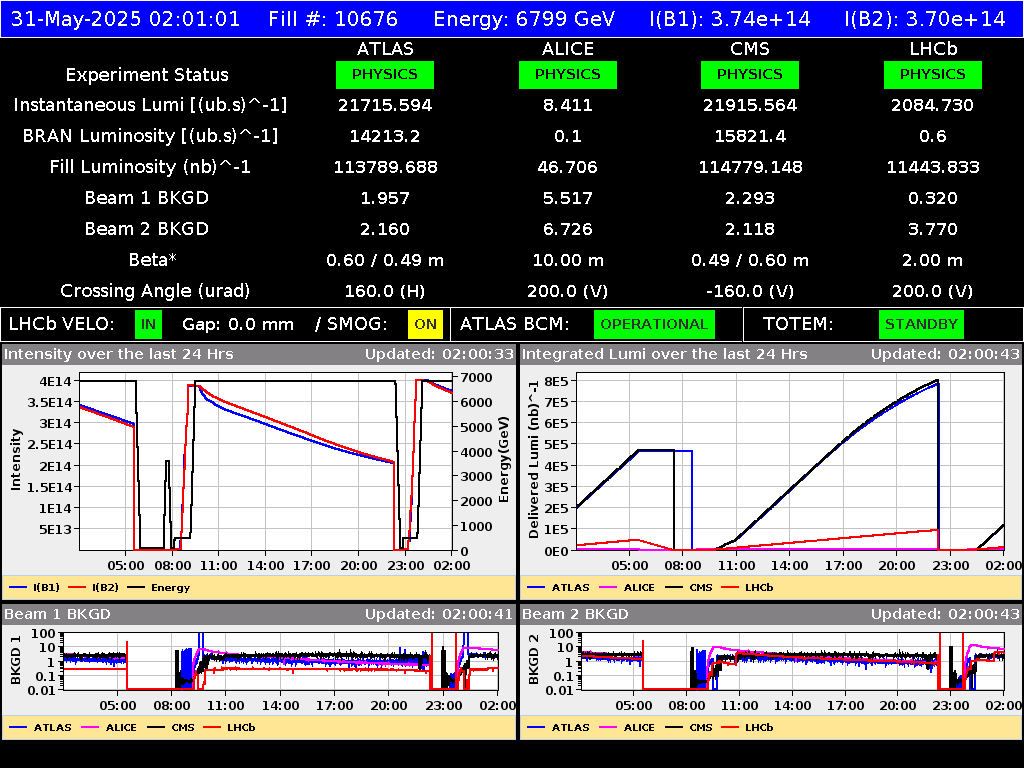Click the LHCb PHYSICS status badge
1024x768 pixels.
933,74
